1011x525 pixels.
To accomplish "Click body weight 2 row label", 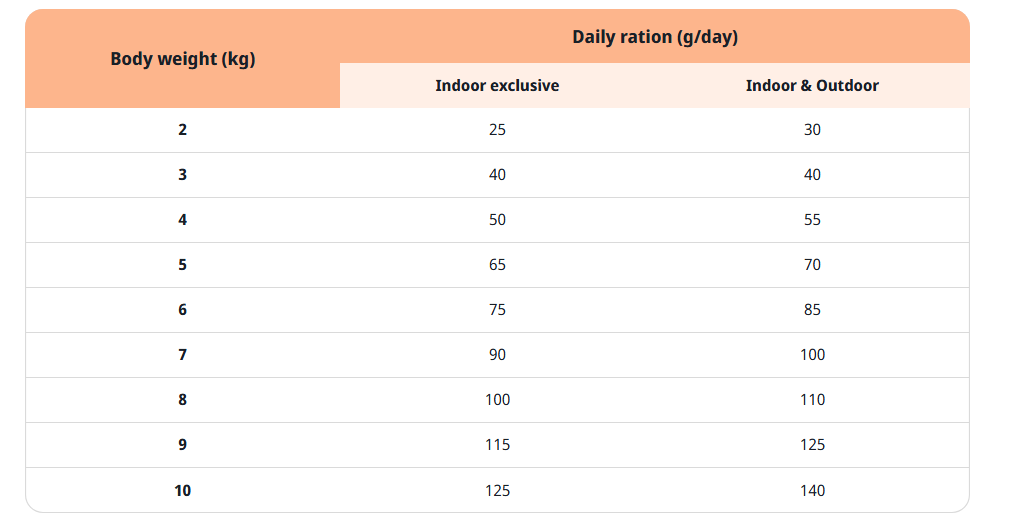I will pyautogui.click(x=182, y=130).
